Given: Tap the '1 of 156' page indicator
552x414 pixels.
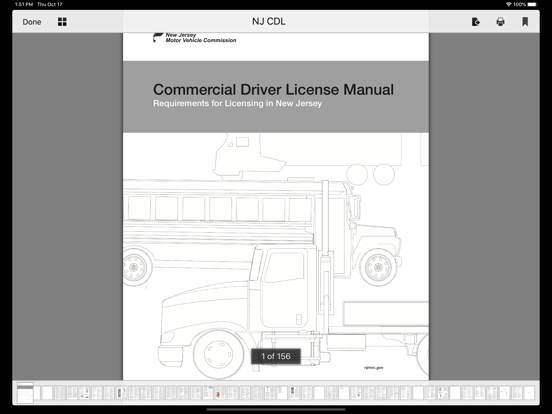Looking at the screenshot, I should coord(276,356).
